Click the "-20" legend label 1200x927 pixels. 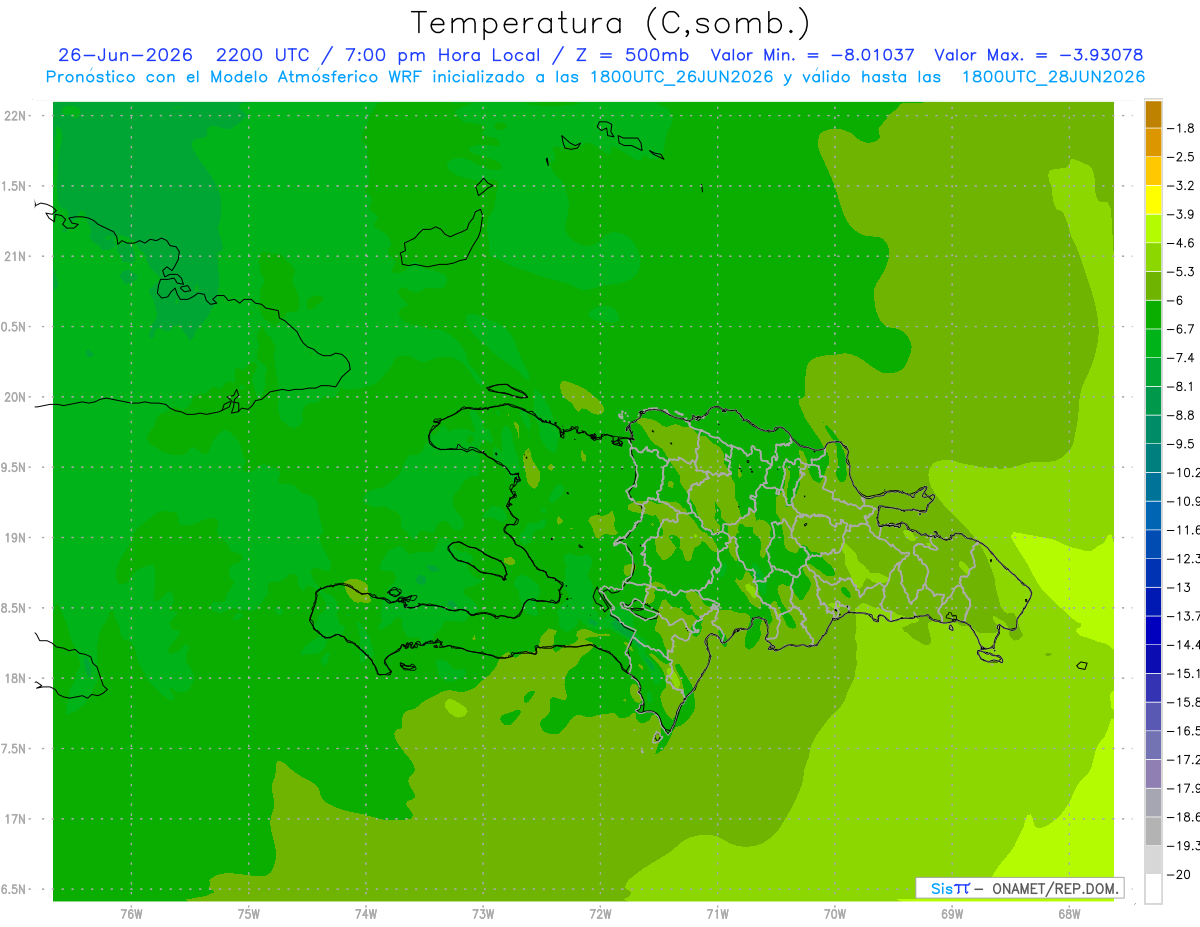coord(1179,874)
